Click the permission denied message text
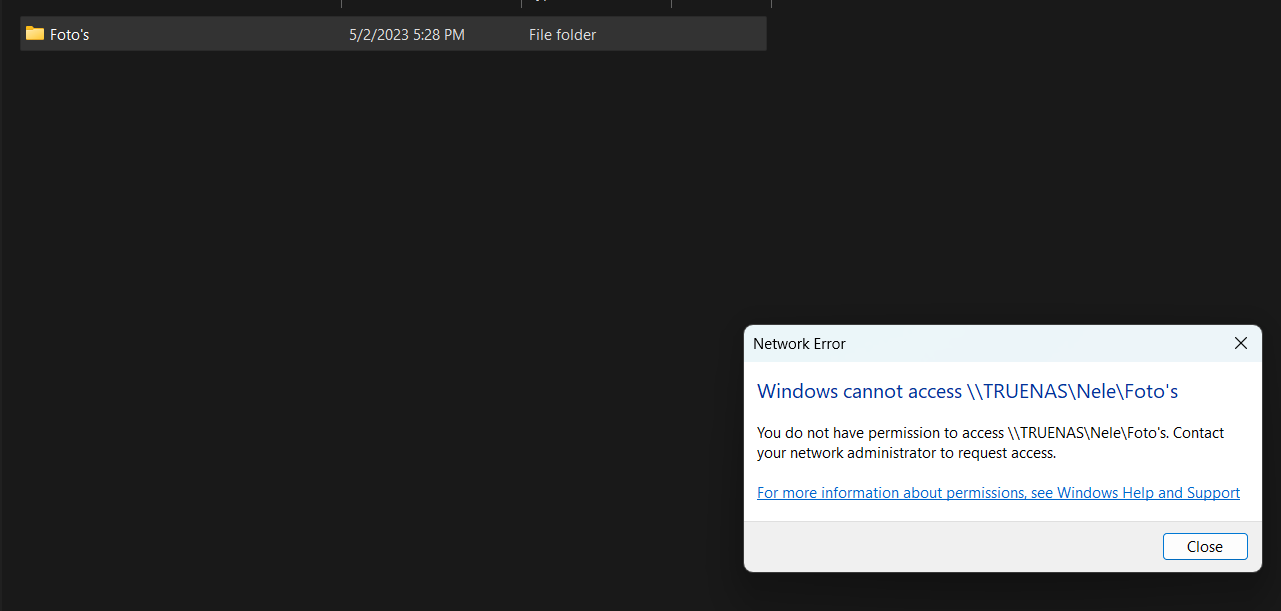Image resolution: width=1281 pixels, height=611 pixels. [x=991, y=443]
